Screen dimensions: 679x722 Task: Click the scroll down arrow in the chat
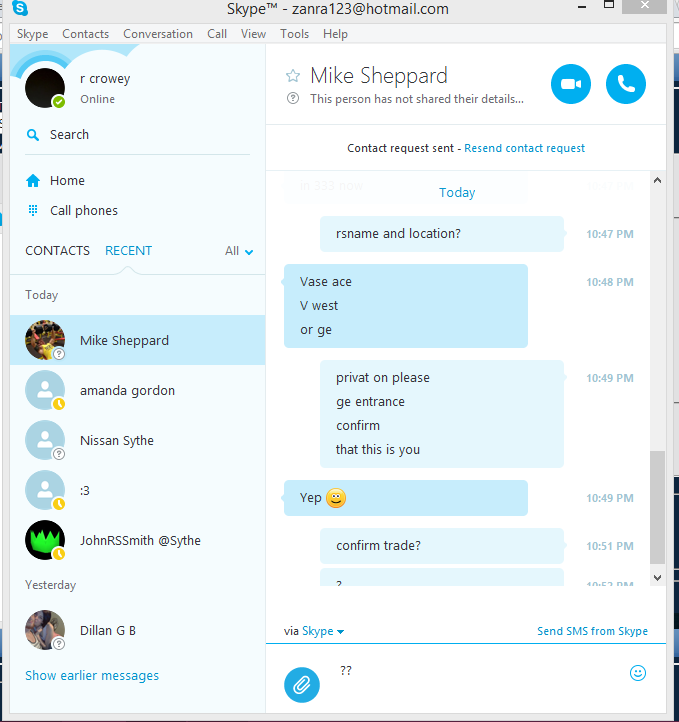[x=657, y=578]
